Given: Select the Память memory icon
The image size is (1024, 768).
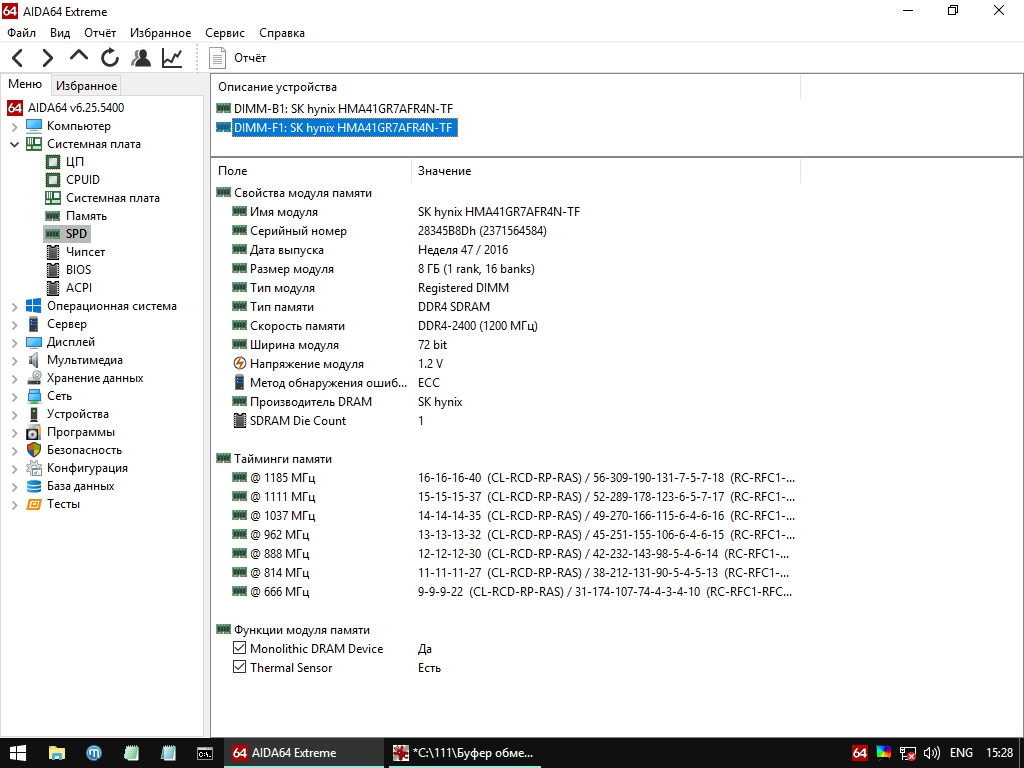Looking at the screenshot, I should (53, 216).
